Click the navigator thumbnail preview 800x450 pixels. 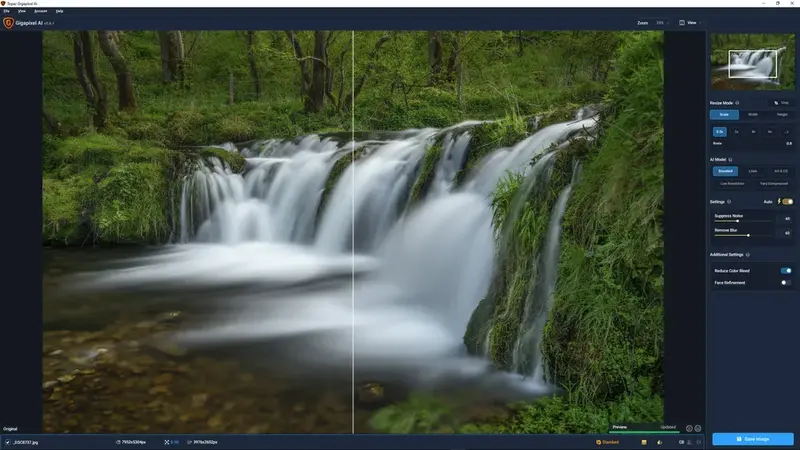(x=753, y=62)
